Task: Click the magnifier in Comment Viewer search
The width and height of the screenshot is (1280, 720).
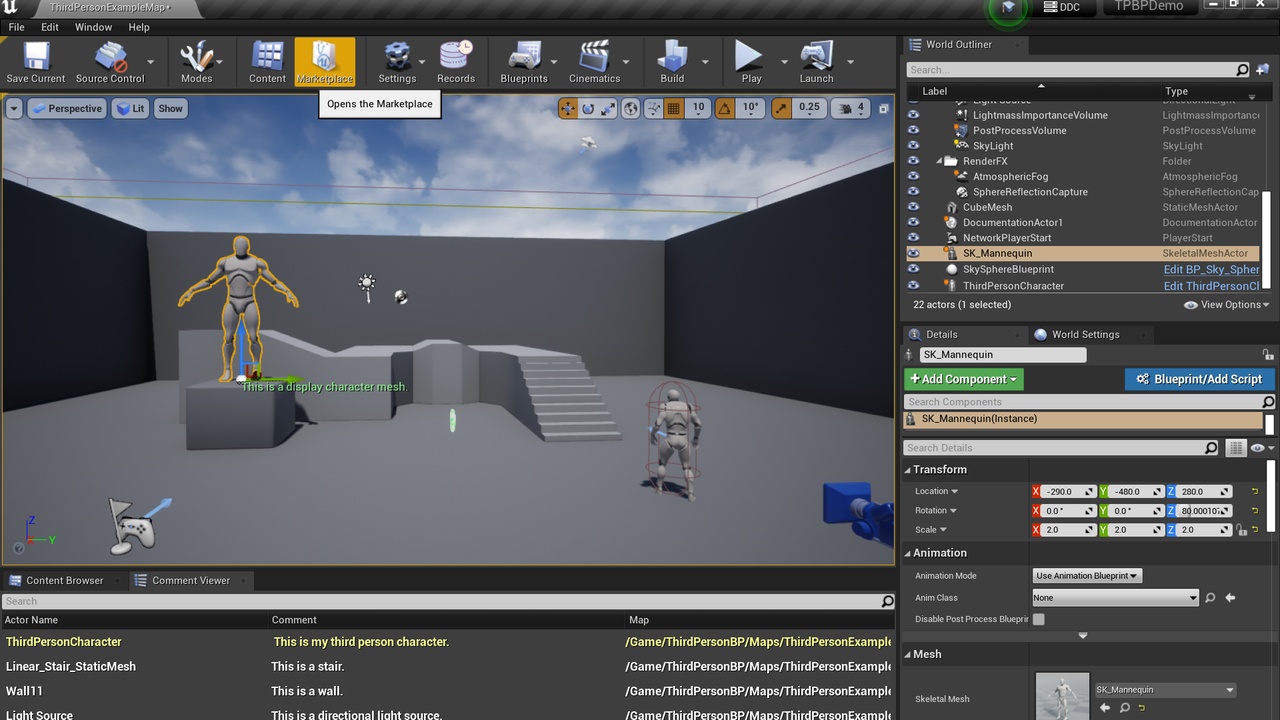Action: (887, 601)
